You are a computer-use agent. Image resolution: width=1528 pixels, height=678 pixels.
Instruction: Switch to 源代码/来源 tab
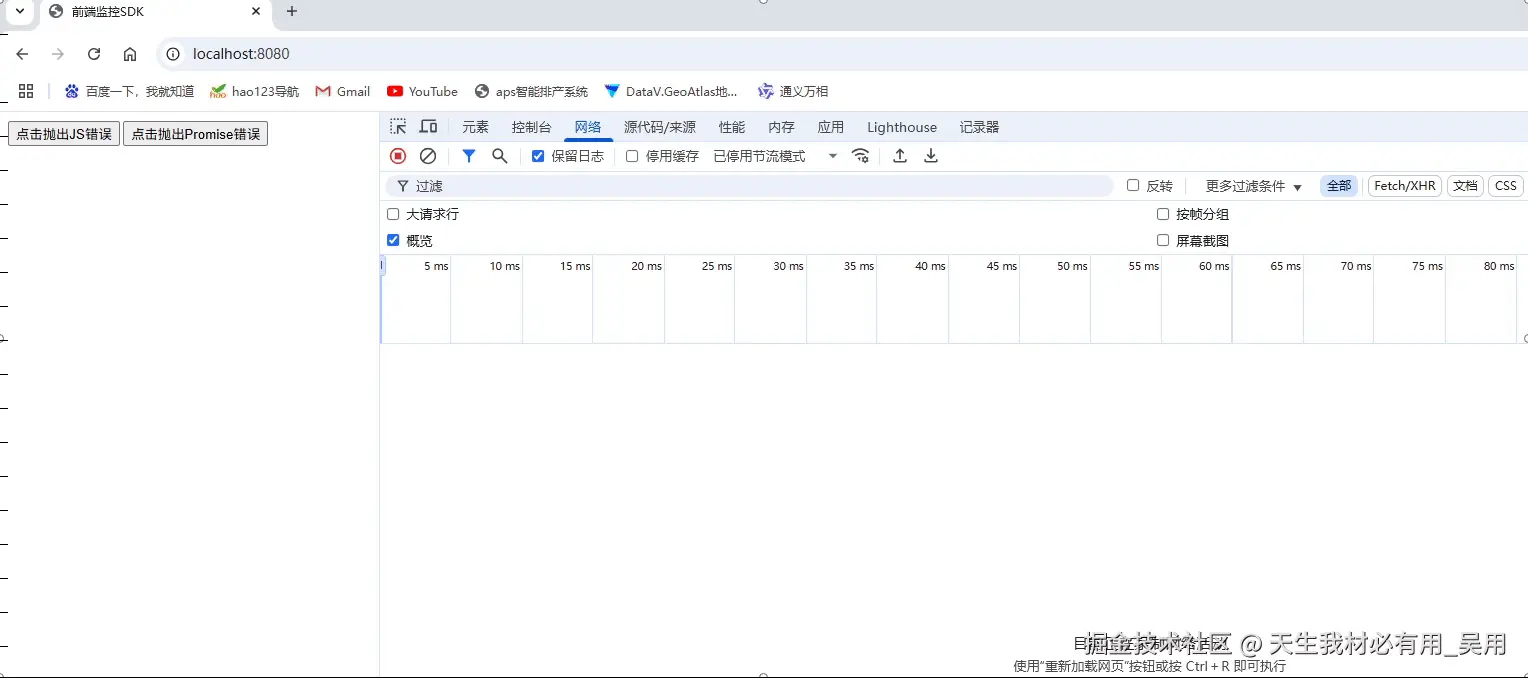coord(660,127)
